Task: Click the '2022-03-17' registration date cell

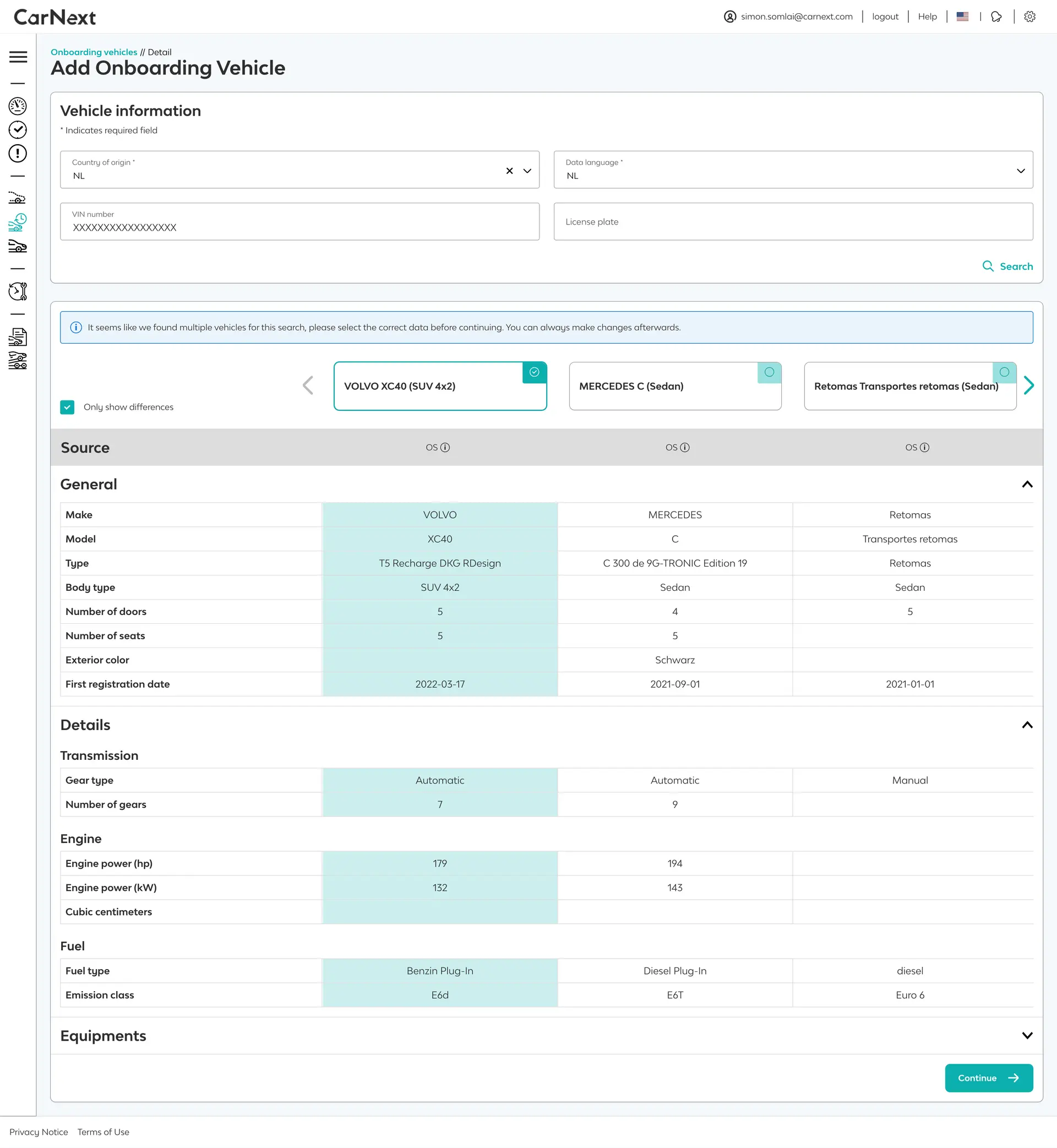Action: [440, 684]
